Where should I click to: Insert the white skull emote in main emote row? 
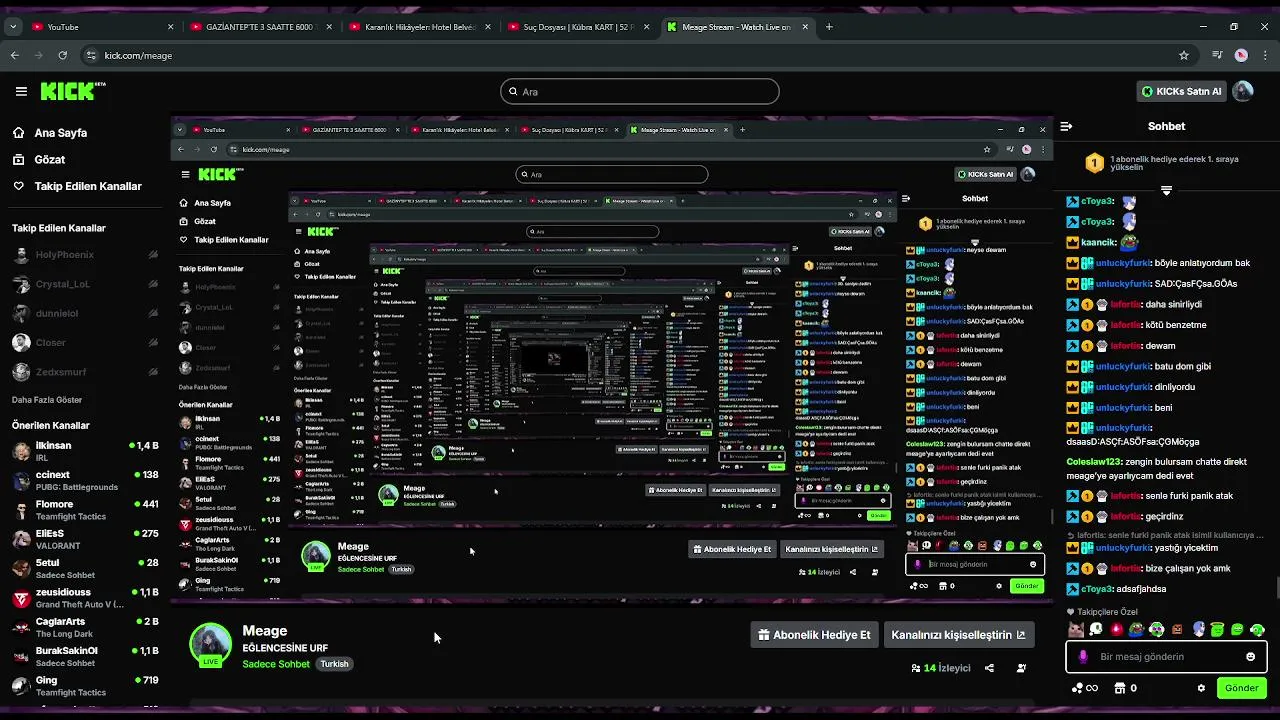[x=1096, y=629]
